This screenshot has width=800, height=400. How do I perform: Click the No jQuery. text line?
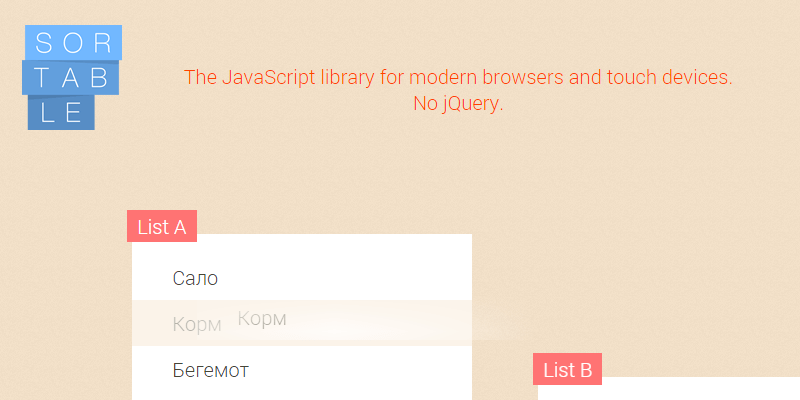point(458,103)
